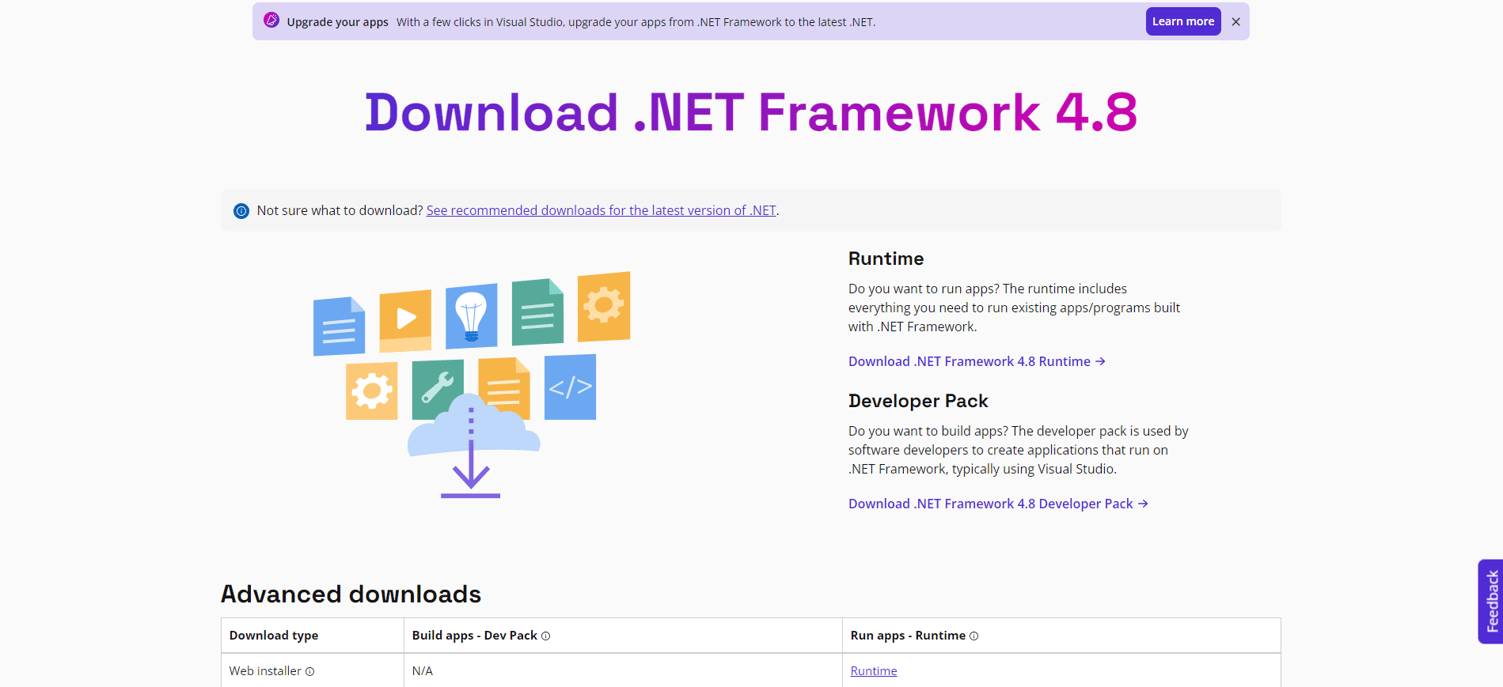Screen dimensions: 1503x687
Task: Select the Download type column header
Action: click(x=273, y=635)
